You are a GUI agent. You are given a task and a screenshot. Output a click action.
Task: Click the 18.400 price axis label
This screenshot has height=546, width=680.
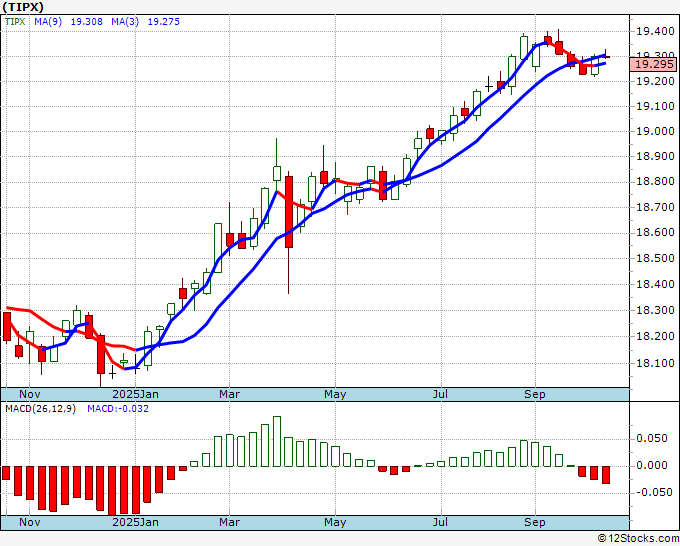tap(655, 285)
